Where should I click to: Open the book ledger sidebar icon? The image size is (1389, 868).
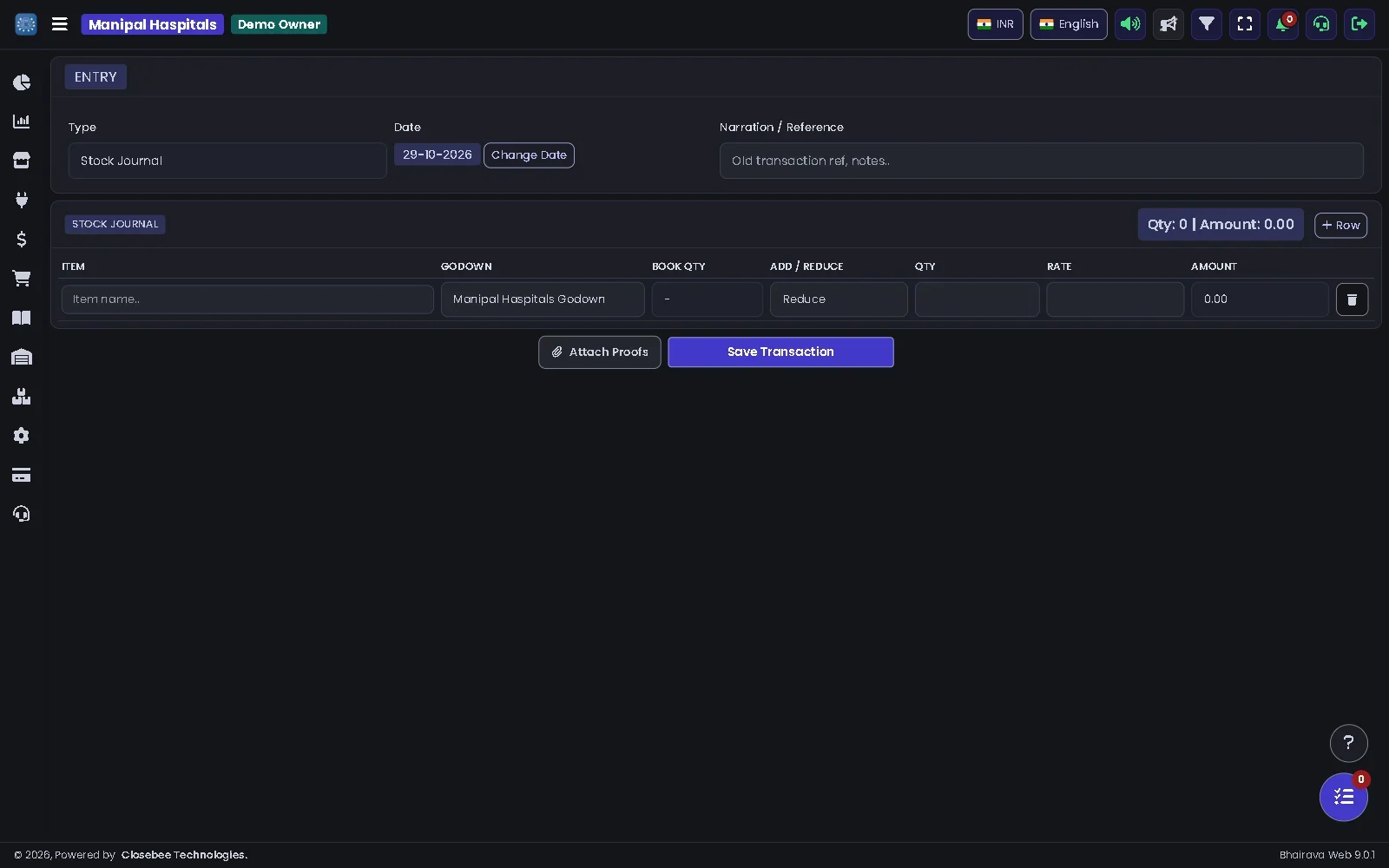pos(22,318)
